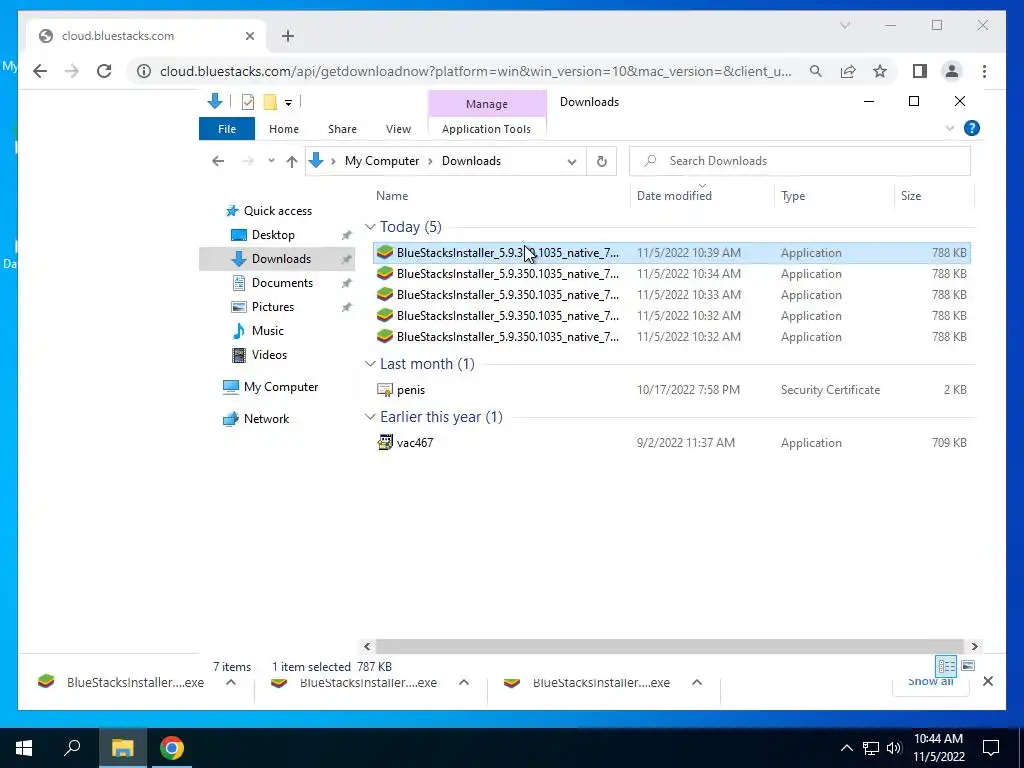The height and width of the screenshot is (768, 1024).
Task: Switch to the View ribbon tab
Action: point(398,129)
